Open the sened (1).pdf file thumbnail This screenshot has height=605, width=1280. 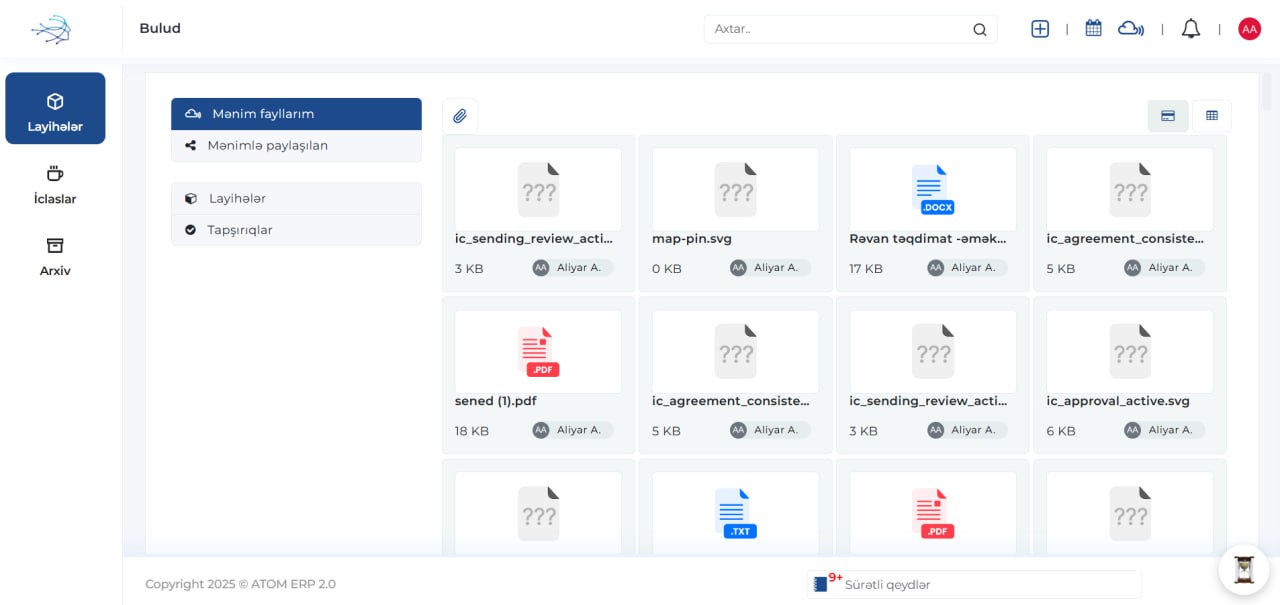(x=538, y=352)
